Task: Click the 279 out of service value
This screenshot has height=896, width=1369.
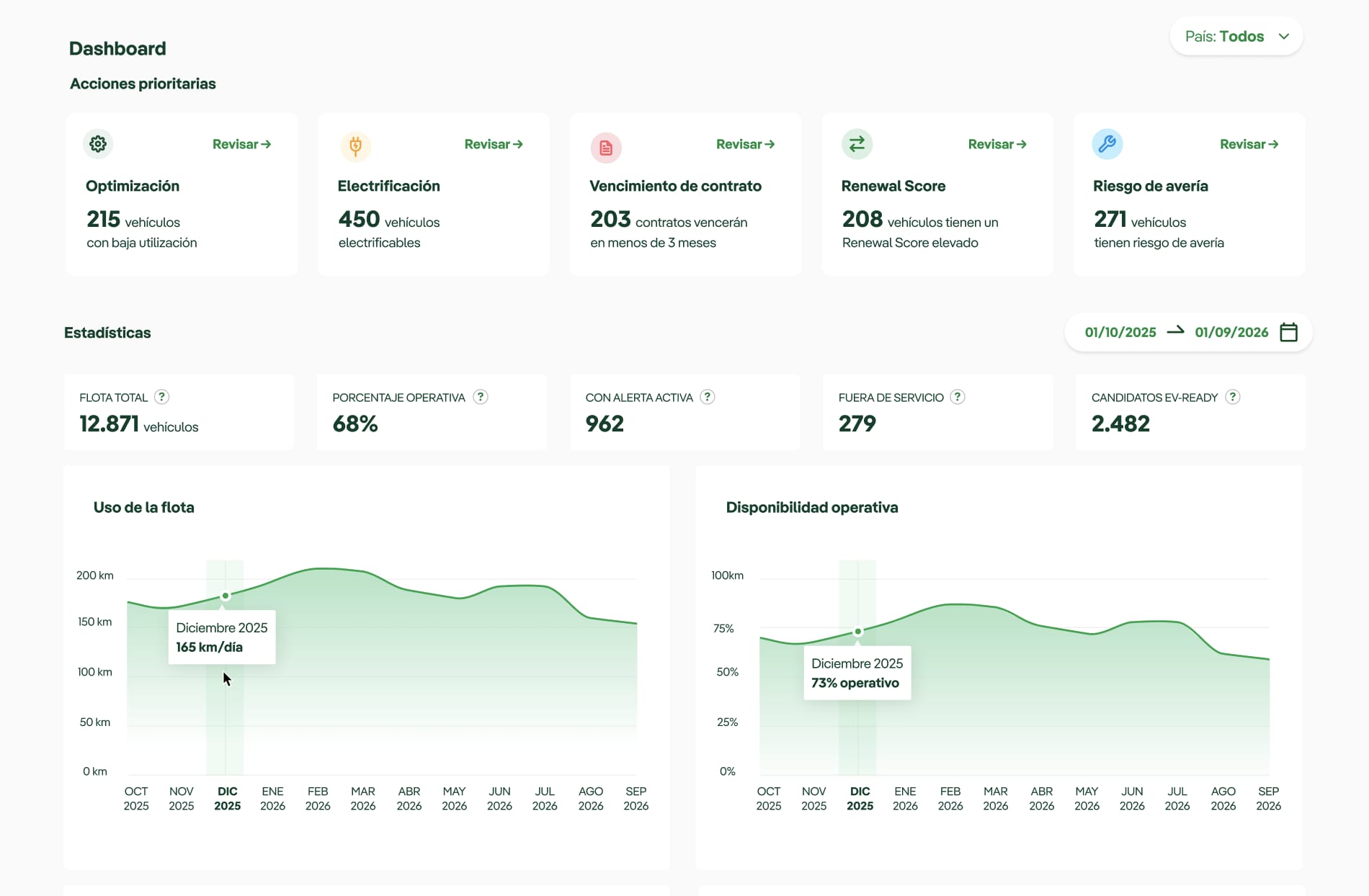Action: pos(857,424)
